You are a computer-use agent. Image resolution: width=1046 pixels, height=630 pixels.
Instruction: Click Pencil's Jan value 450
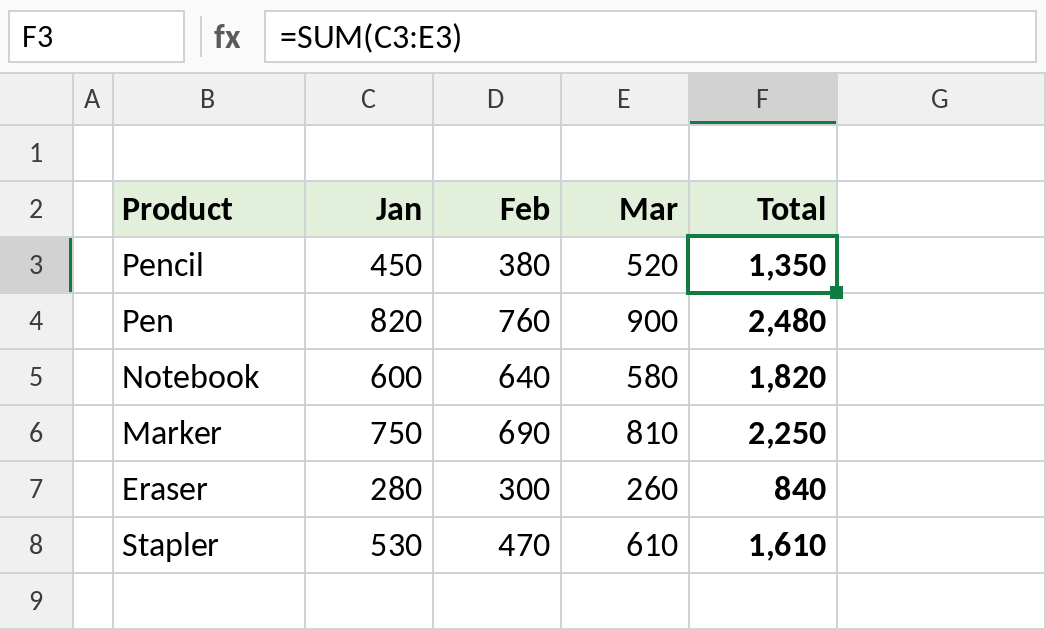click(369, 265)
